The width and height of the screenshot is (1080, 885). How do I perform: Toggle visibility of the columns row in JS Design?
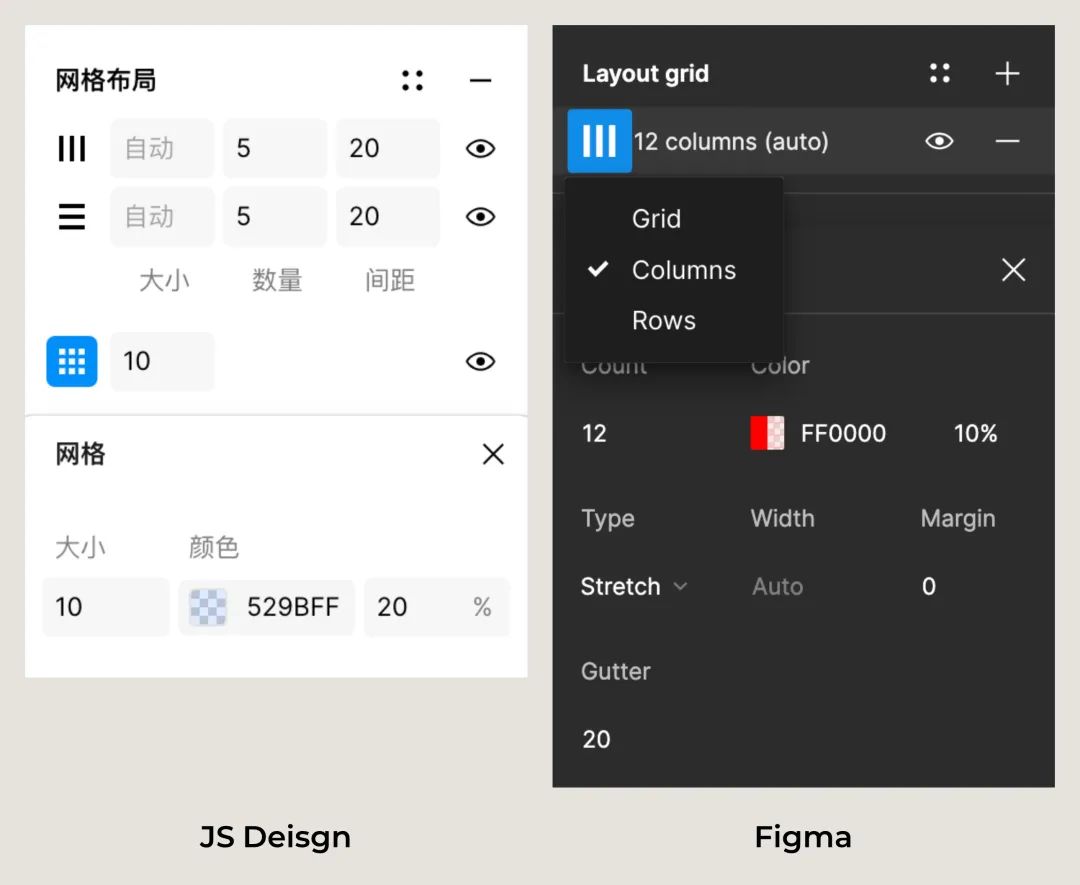(481, 149)
